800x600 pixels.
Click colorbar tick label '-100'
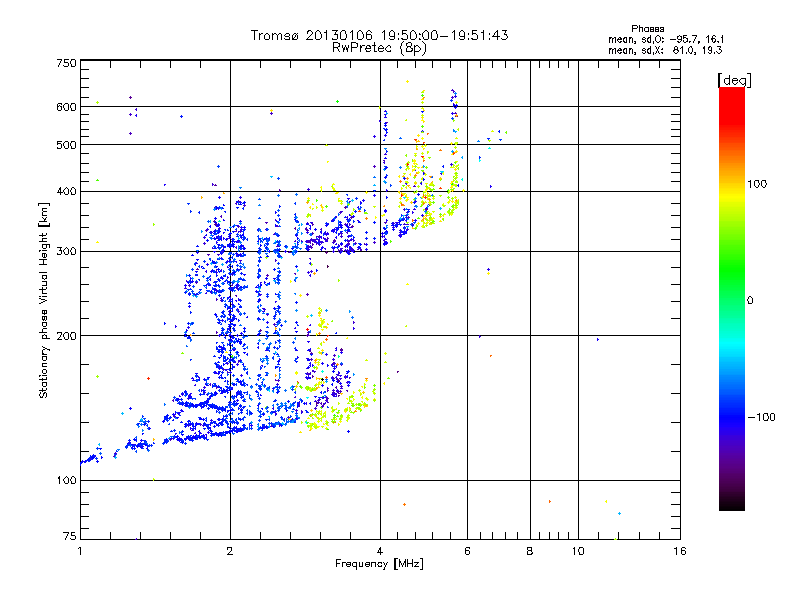coord(761,417)
